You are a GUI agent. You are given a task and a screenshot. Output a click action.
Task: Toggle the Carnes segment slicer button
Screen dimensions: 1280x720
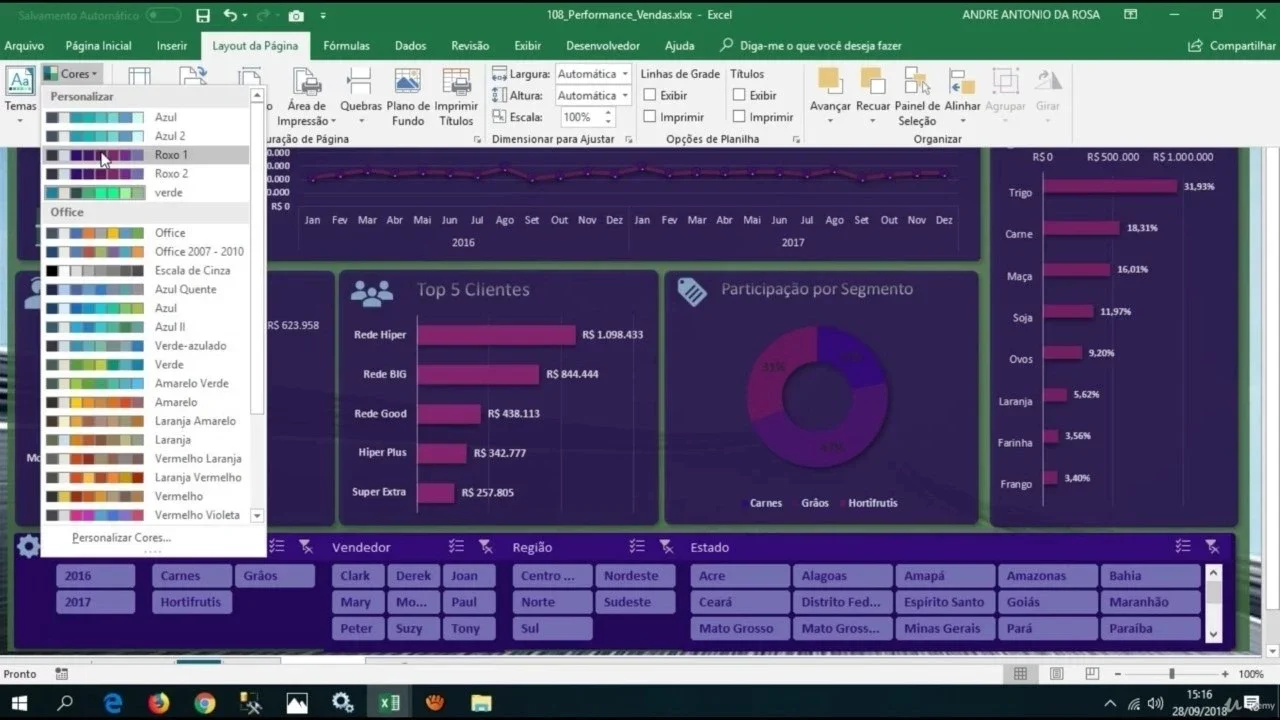(192, 576)
